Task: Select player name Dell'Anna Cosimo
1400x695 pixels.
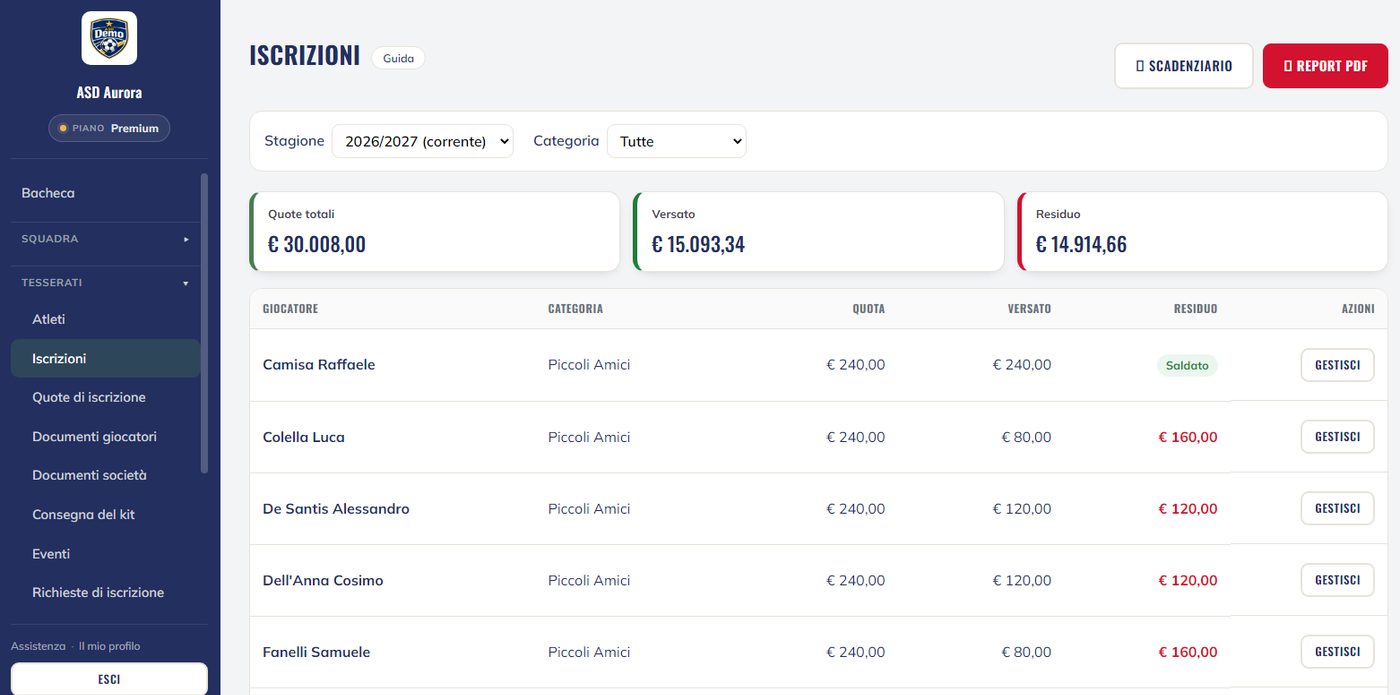Action: (x=323, y=580)
